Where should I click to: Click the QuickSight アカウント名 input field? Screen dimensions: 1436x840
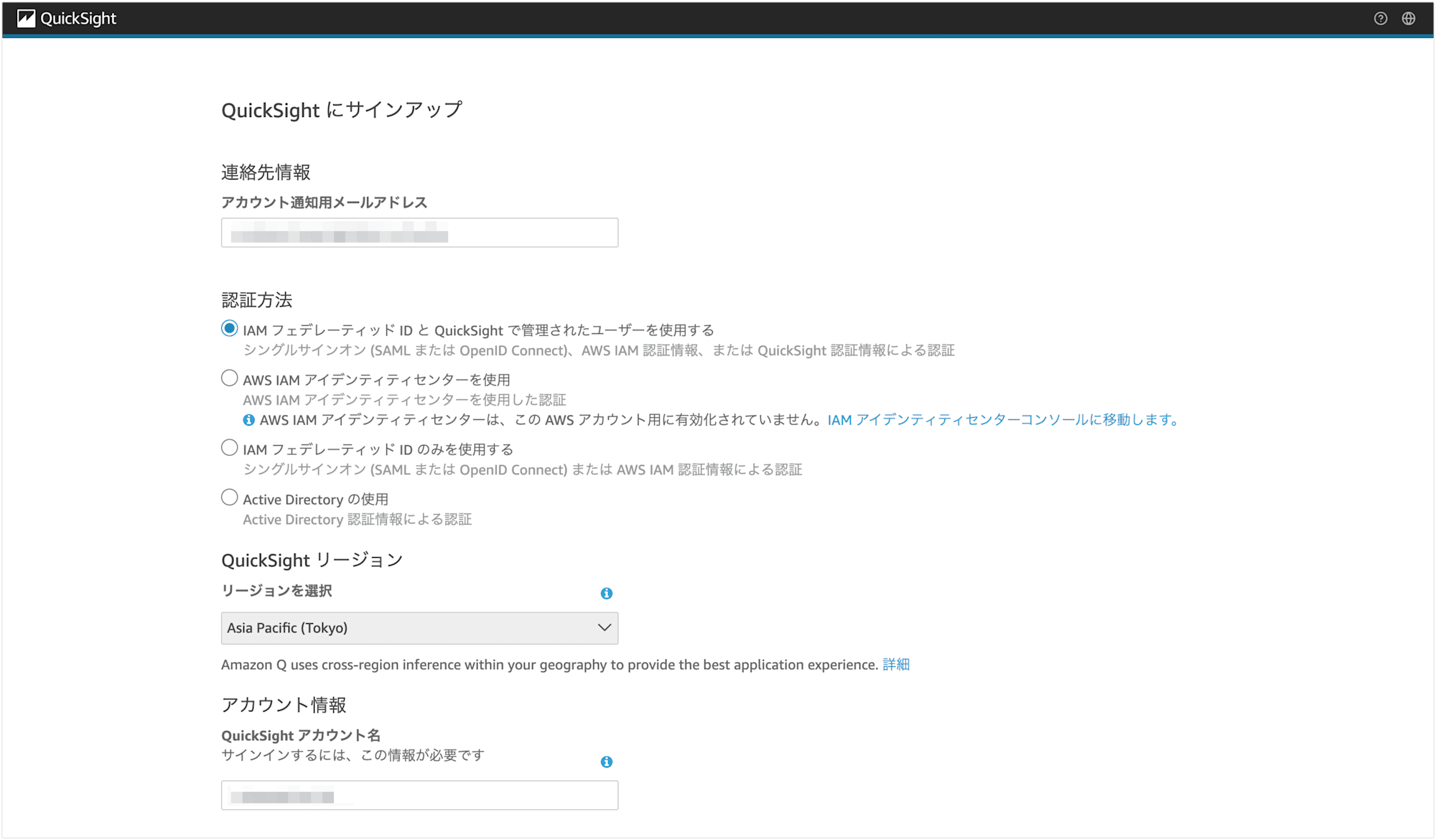(419, 795)
